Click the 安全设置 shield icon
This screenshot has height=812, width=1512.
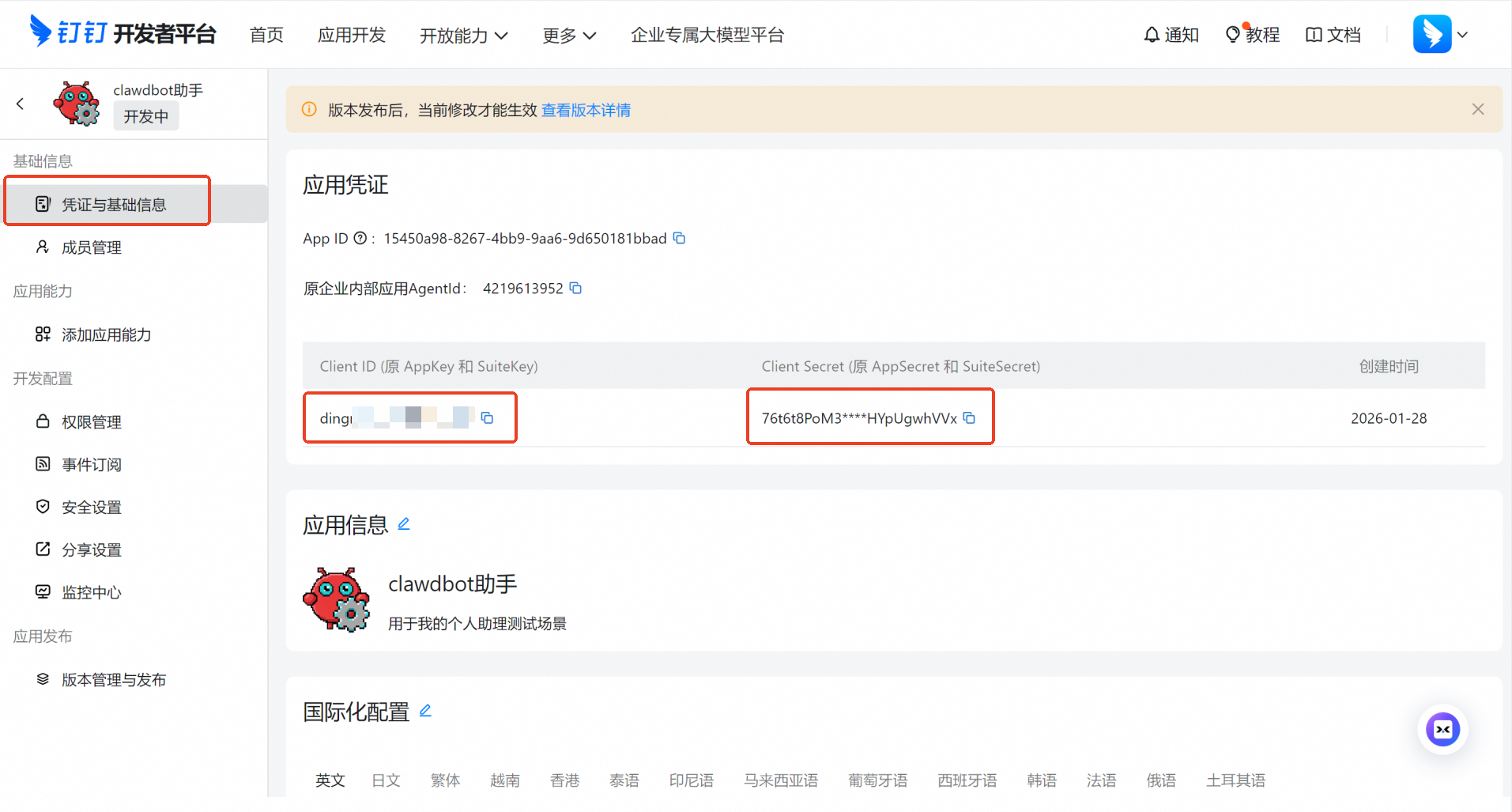click(x=43, y=506)
